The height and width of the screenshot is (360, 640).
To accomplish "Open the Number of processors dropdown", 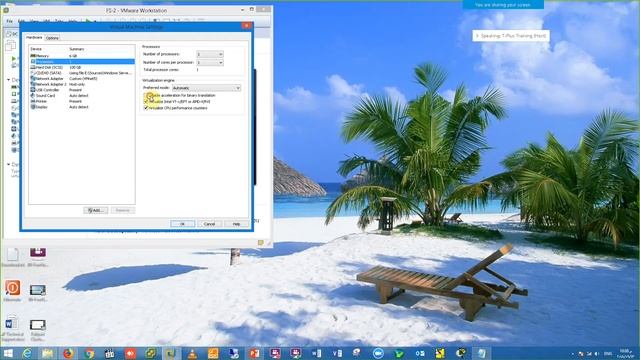I will click(210, 54).
